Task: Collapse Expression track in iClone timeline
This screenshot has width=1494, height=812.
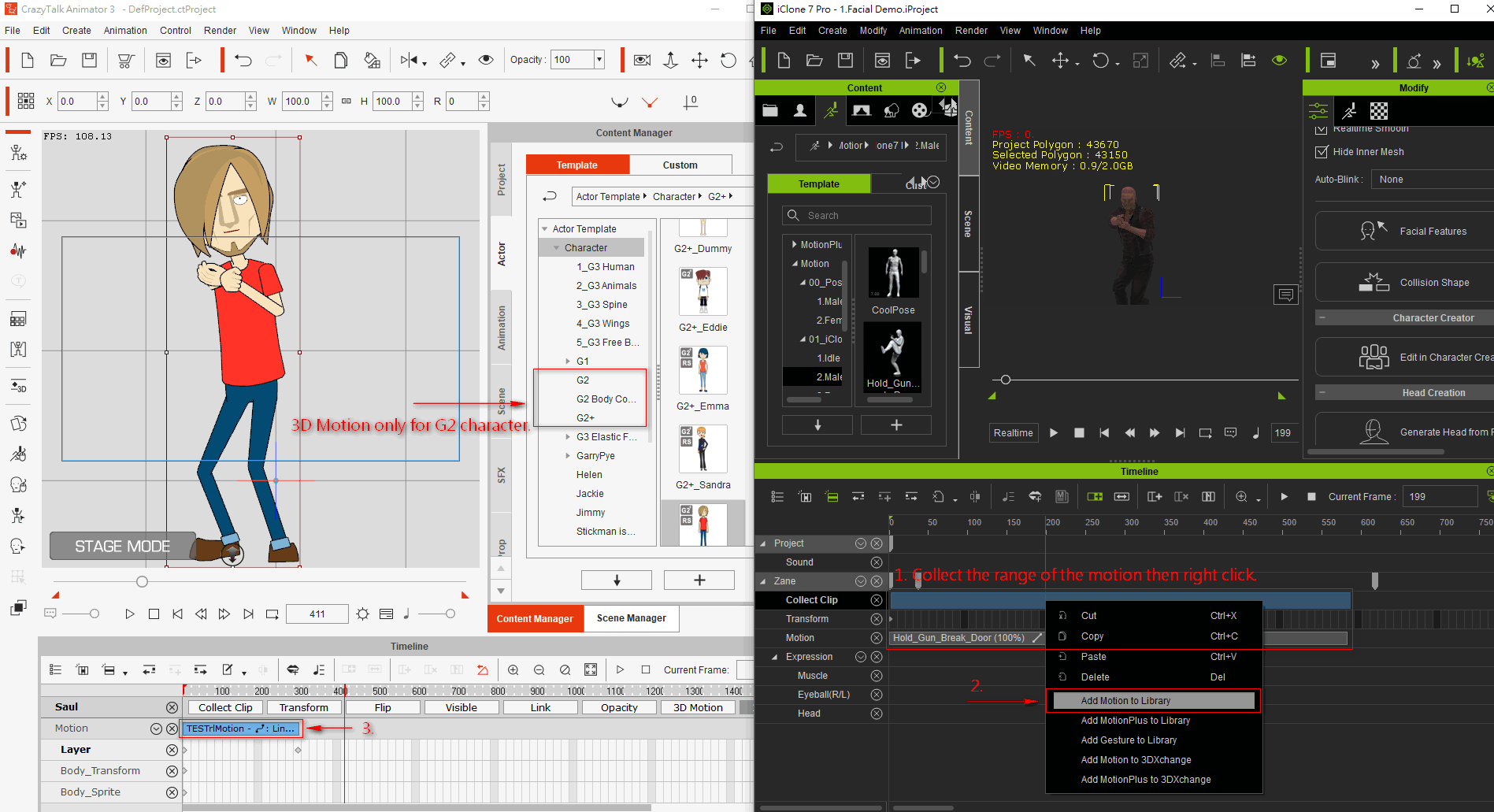Action: tap(774, 657)
